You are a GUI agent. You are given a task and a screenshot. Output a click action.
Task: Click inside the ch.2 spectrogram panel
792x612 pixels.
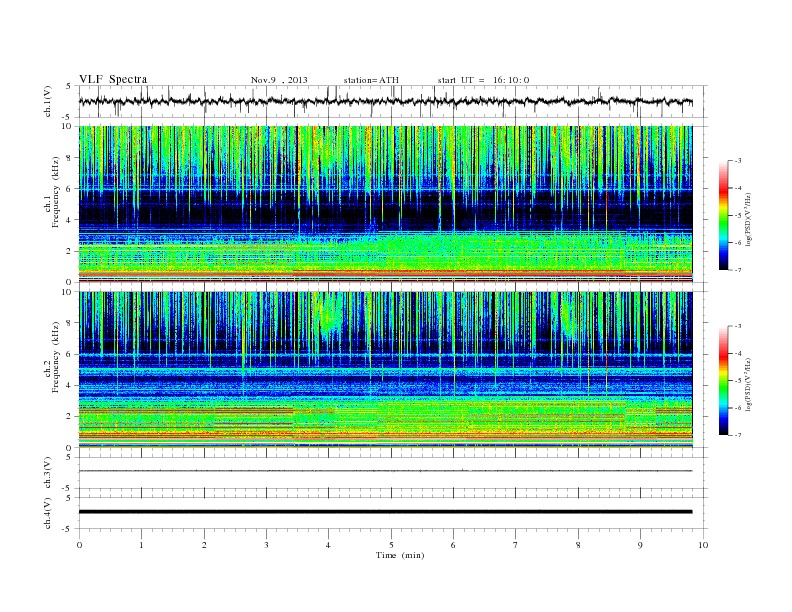(x=385, y=369)
